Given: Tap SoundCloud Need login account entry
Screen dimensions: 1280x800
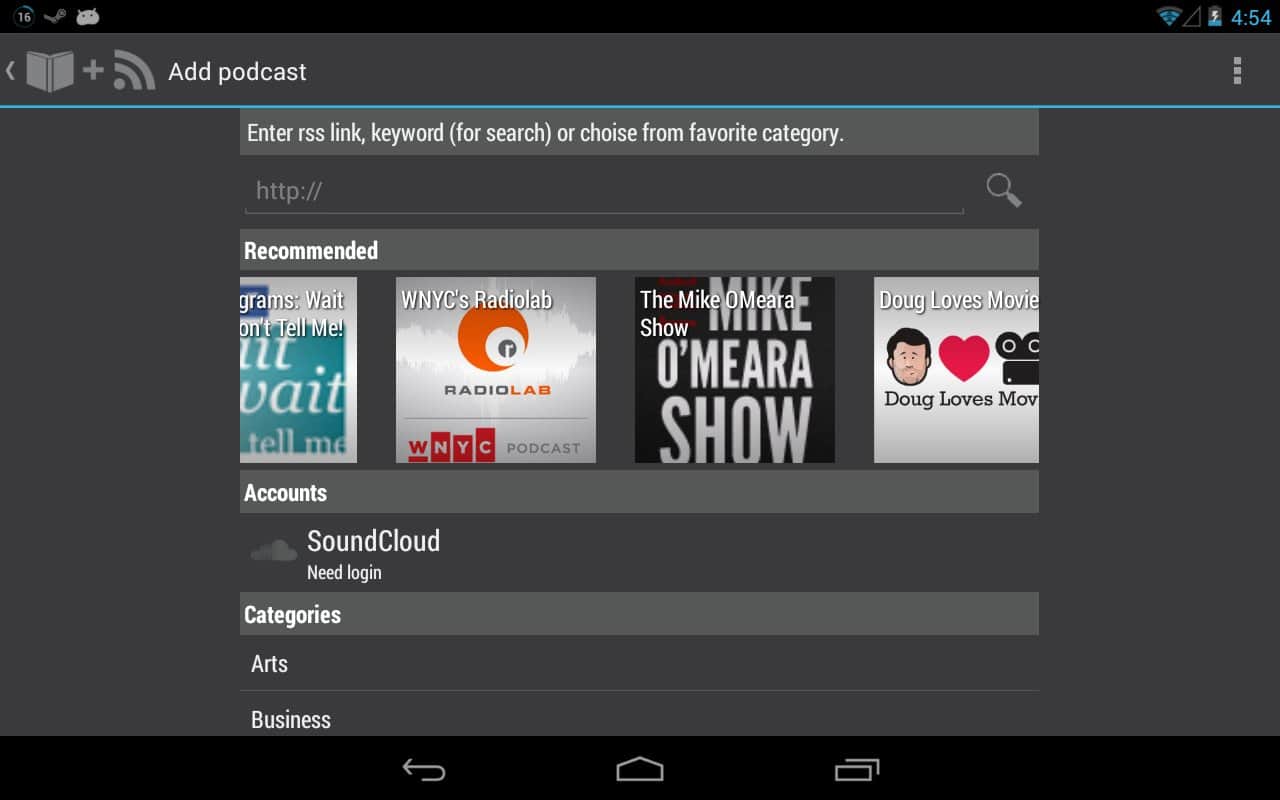Looking at the screenshot, I should click(639, 553).
